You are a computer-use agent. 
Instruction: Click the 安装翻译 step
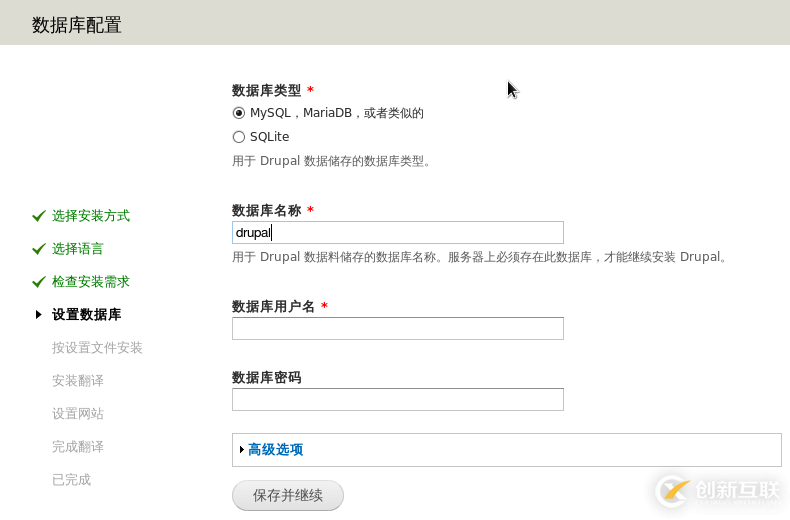point(78,380)
